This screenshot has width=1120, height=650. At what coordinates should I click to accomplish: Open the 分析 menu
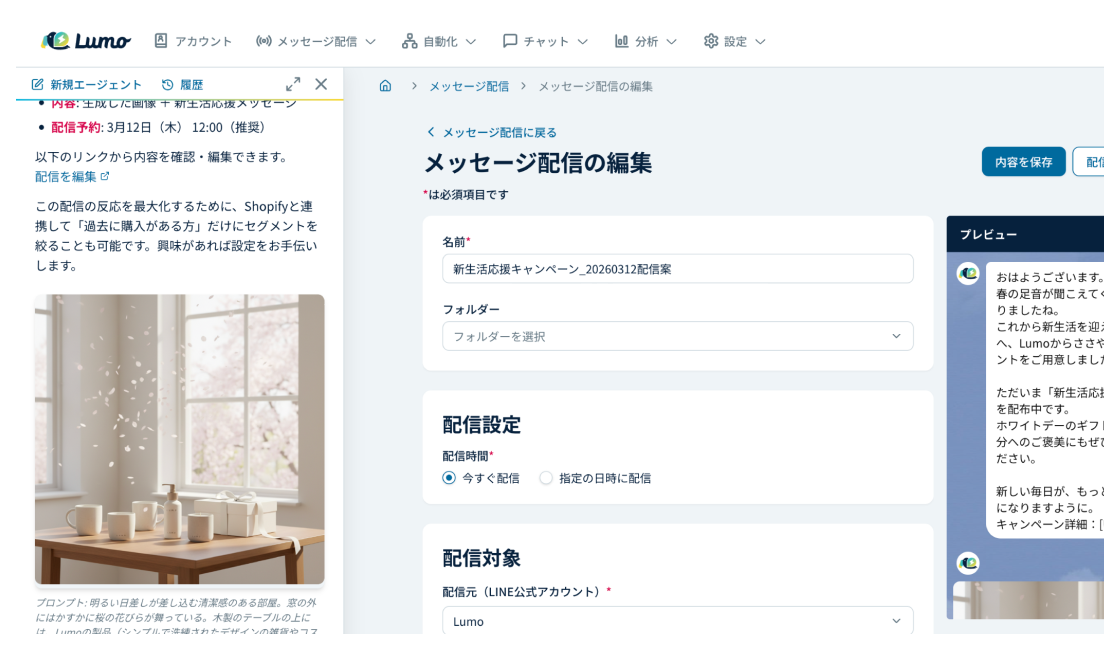click(645, 41)
